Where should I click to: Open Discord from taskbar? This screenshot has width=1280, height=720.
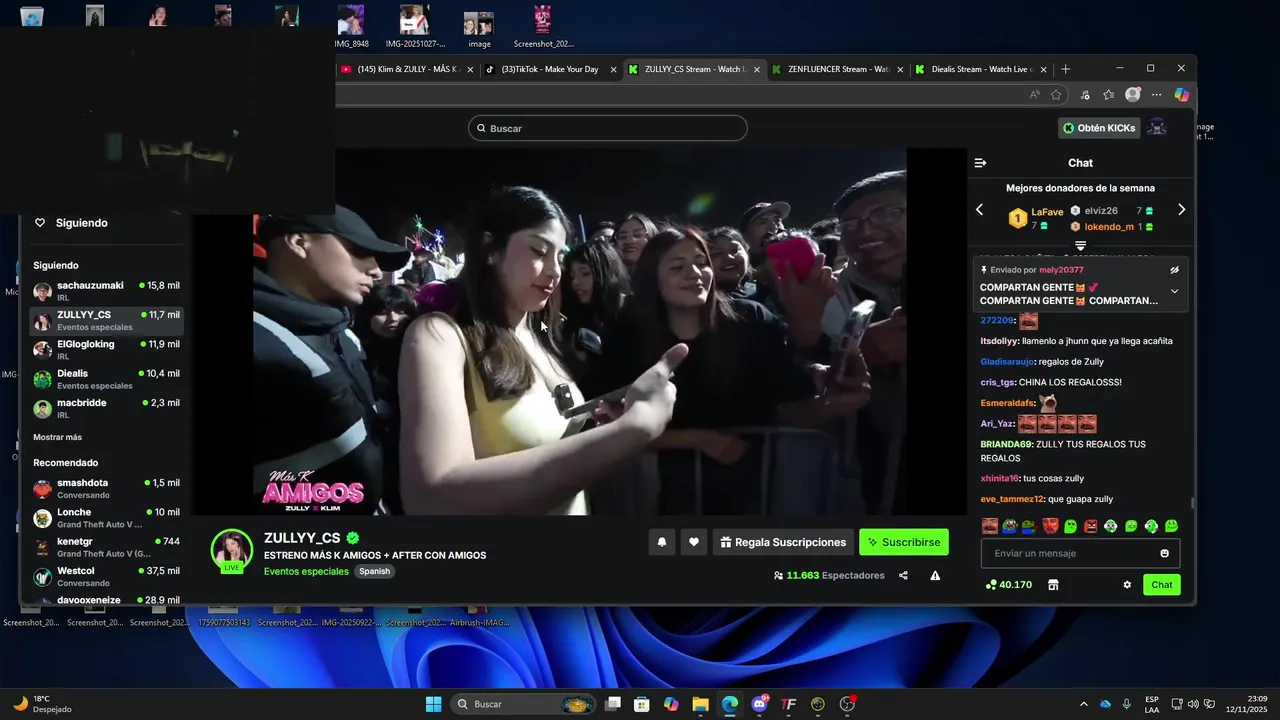click(x=759, y=704)
